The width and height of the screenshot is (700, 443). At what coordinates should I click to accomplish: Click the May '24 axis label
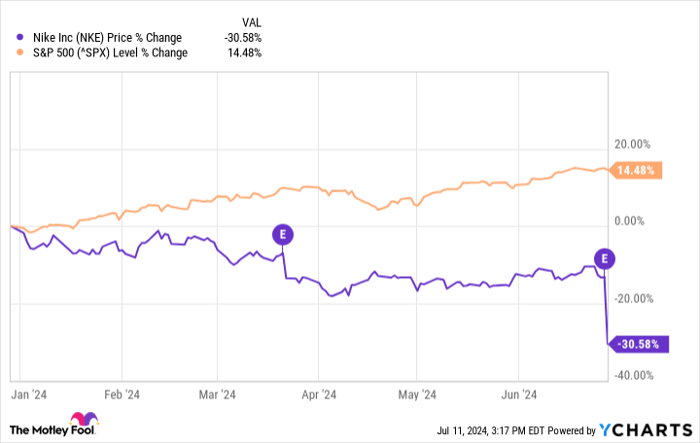(x=418, y=393)
